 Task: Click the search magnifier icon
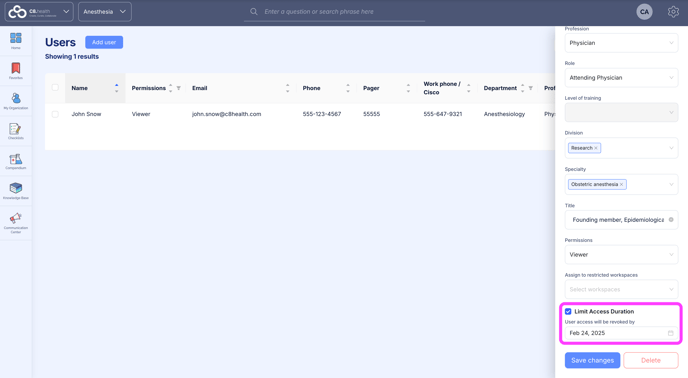point(254,12)
